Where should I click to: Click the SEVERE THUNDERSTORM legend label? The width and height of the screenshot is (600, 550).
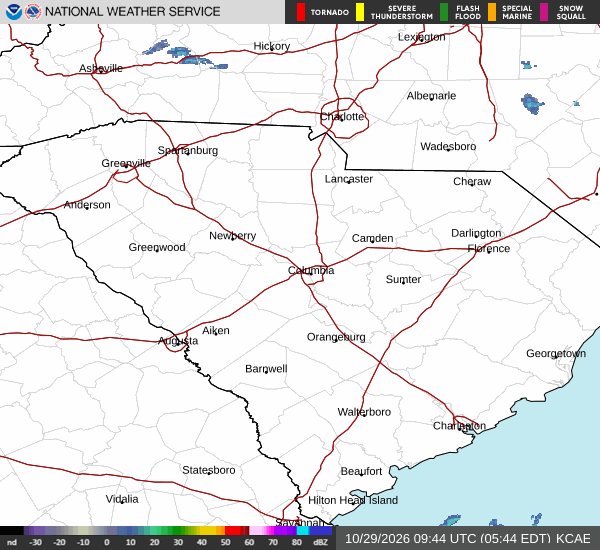coord(402,13)
